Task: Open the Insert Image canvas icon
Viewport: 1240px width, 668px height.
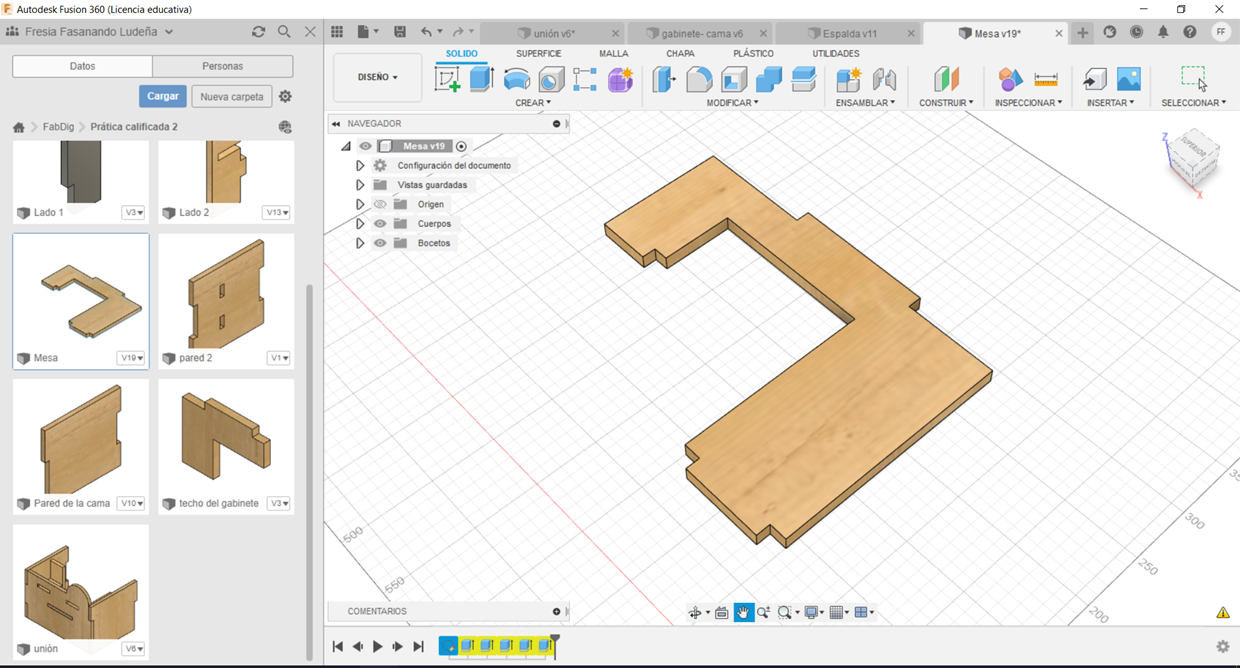Action: [x=1128, y=80]
